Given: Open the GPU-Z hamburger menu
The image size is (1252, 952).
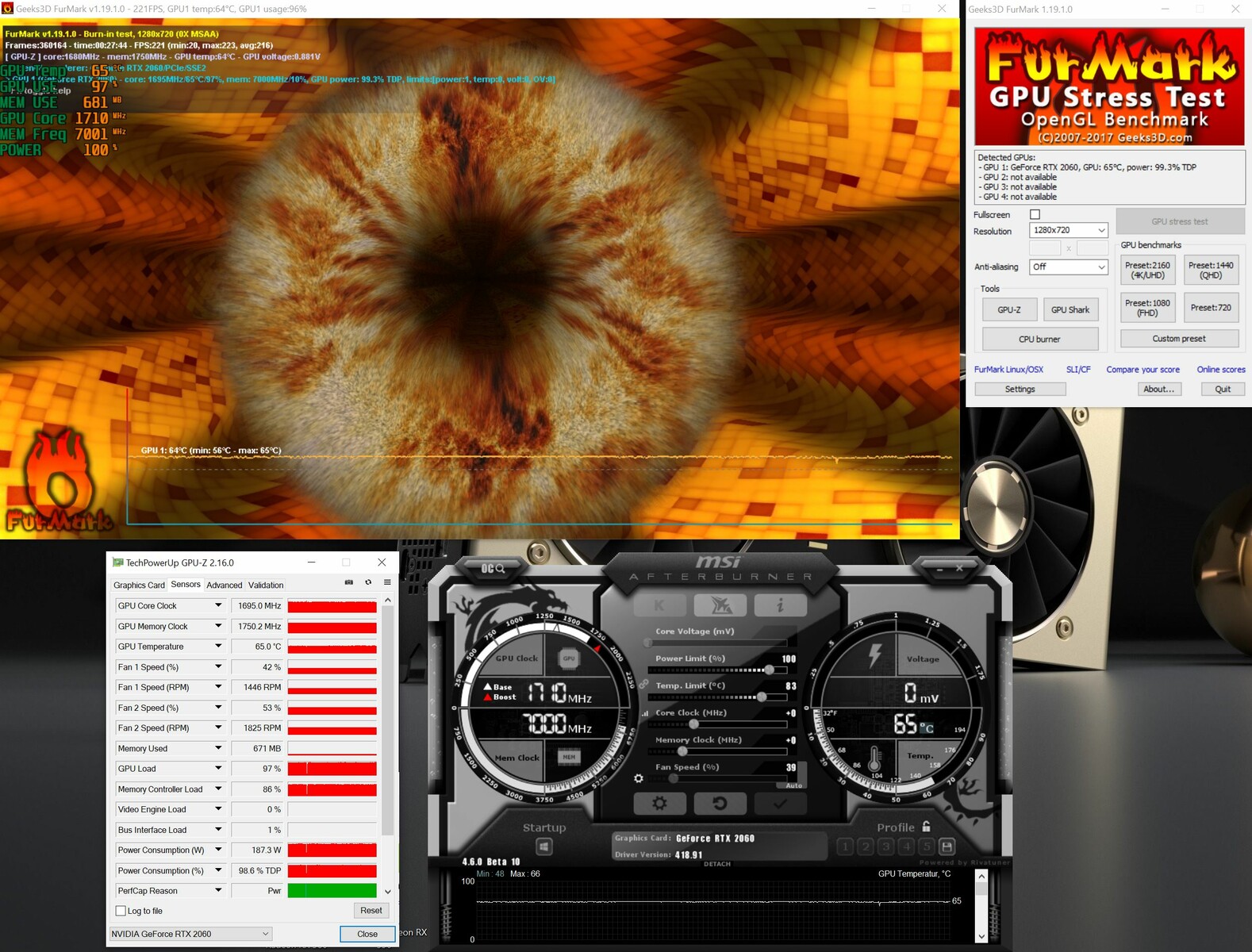Looking at the screenshot, I should pyautogui.click(x=387, y=582).
